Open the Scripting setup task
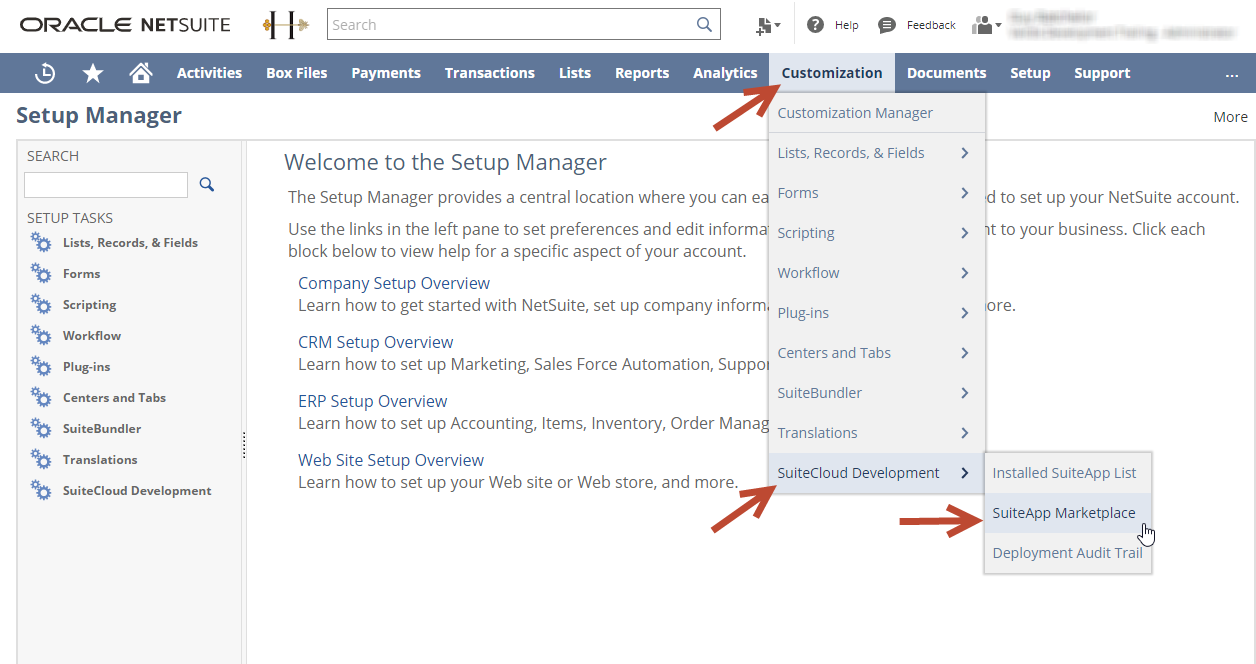The width and height of the screenshot is (1256, 664). [x=89, y=305]
